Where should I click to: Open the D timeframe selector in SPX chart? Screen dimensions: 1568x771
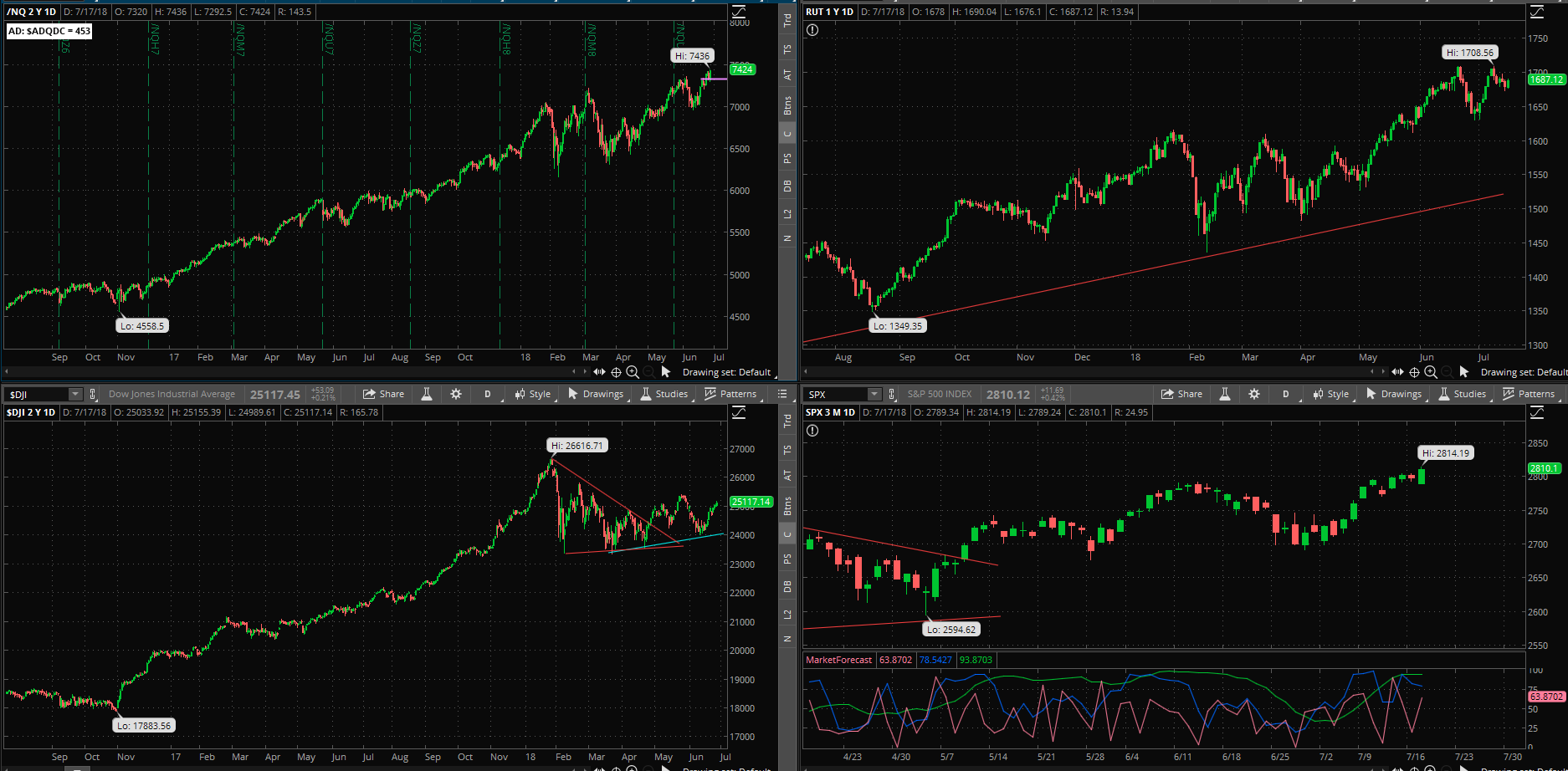(1286, 394)
